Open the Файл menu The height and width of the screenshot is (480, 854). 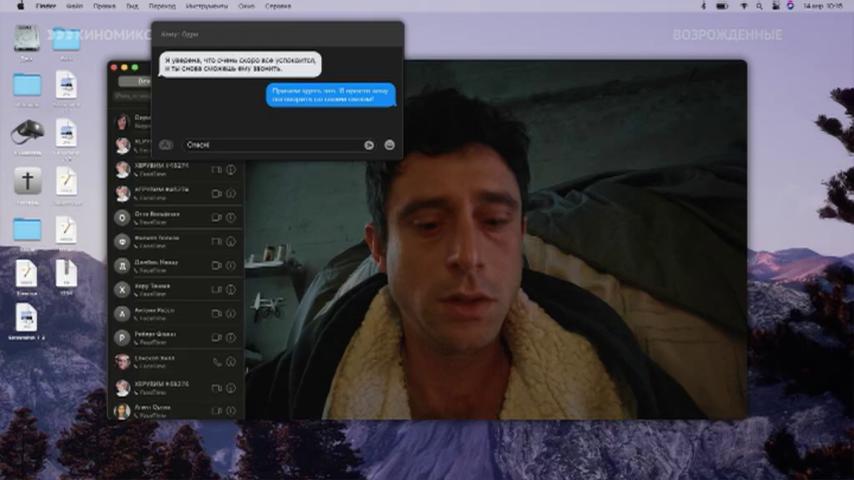[75, 6]
